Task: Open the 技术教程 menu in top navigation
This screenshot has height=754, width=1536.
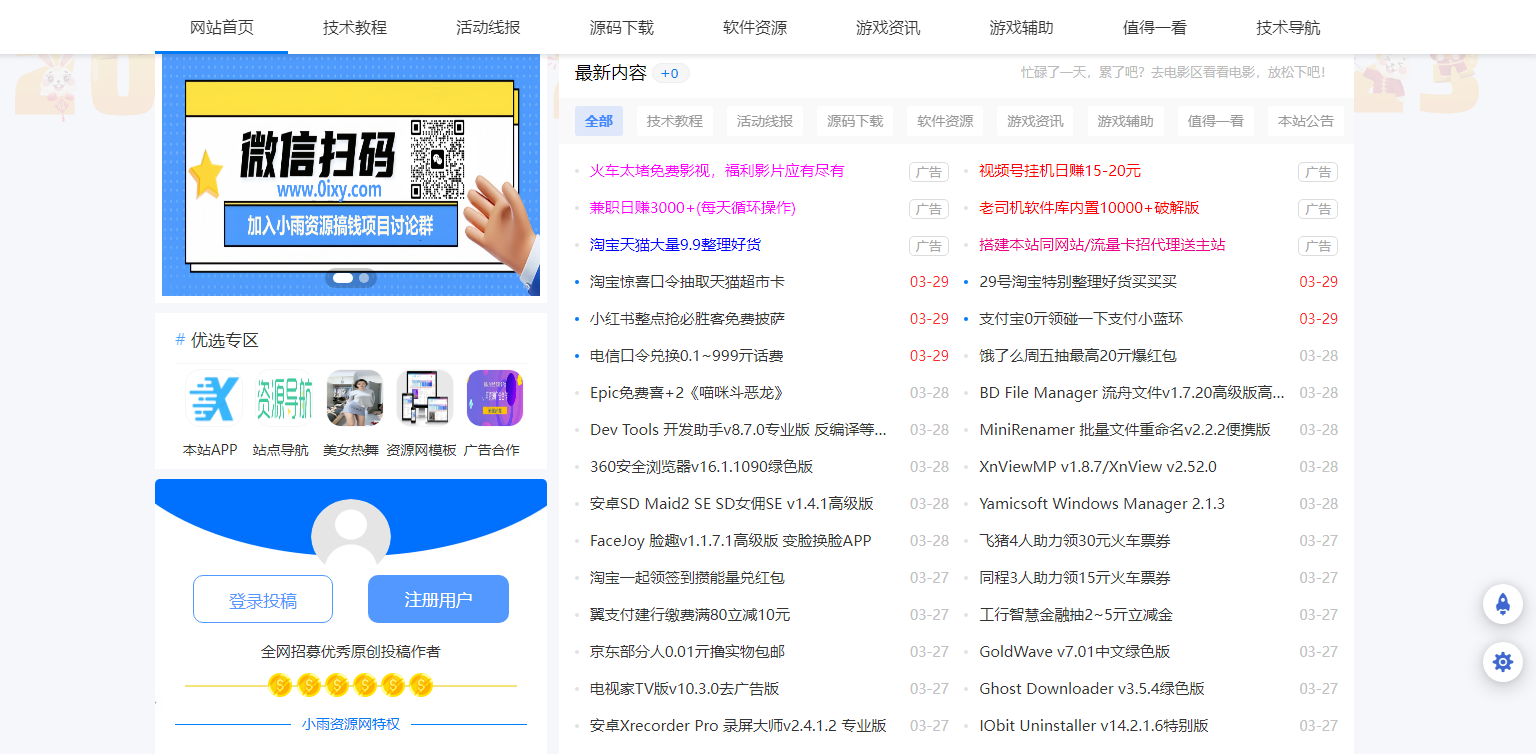Action: [354, 29]
